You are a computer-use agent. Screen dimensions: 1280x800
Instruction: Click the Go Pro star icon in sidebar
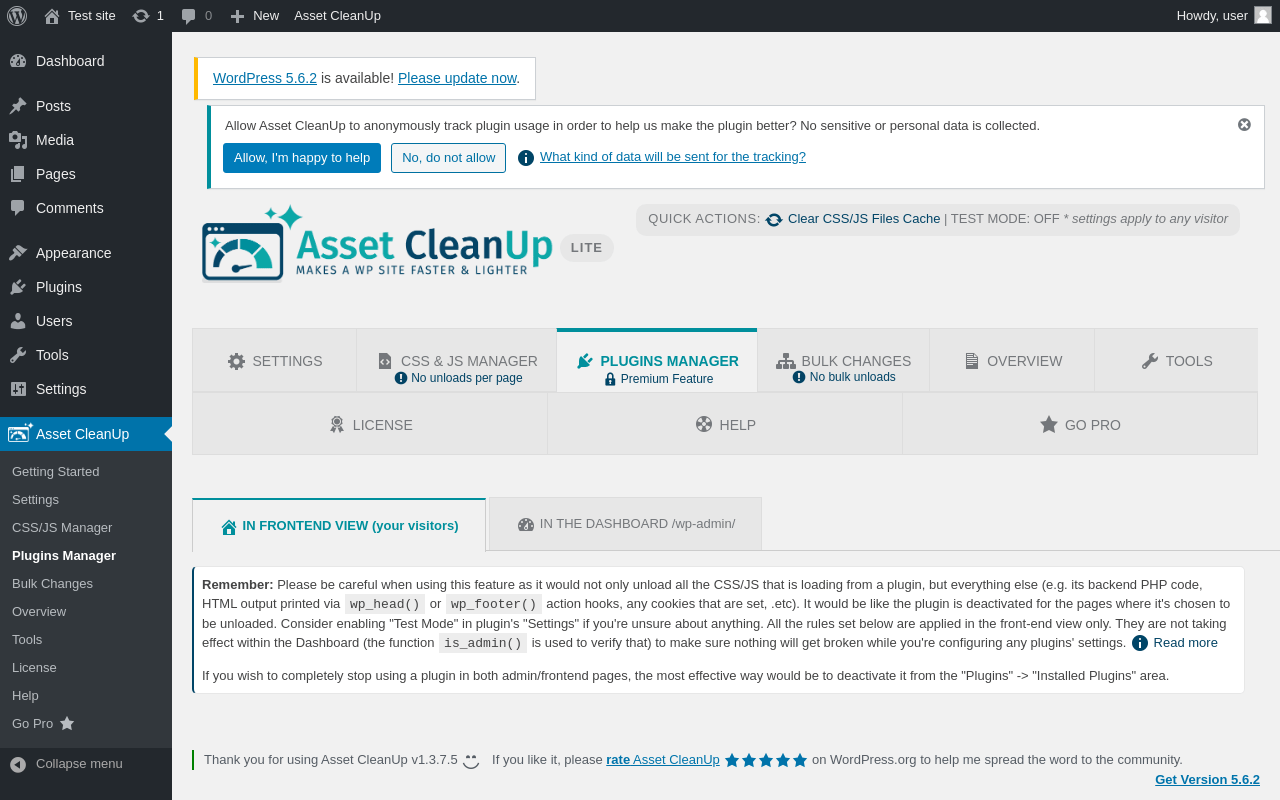67,723
